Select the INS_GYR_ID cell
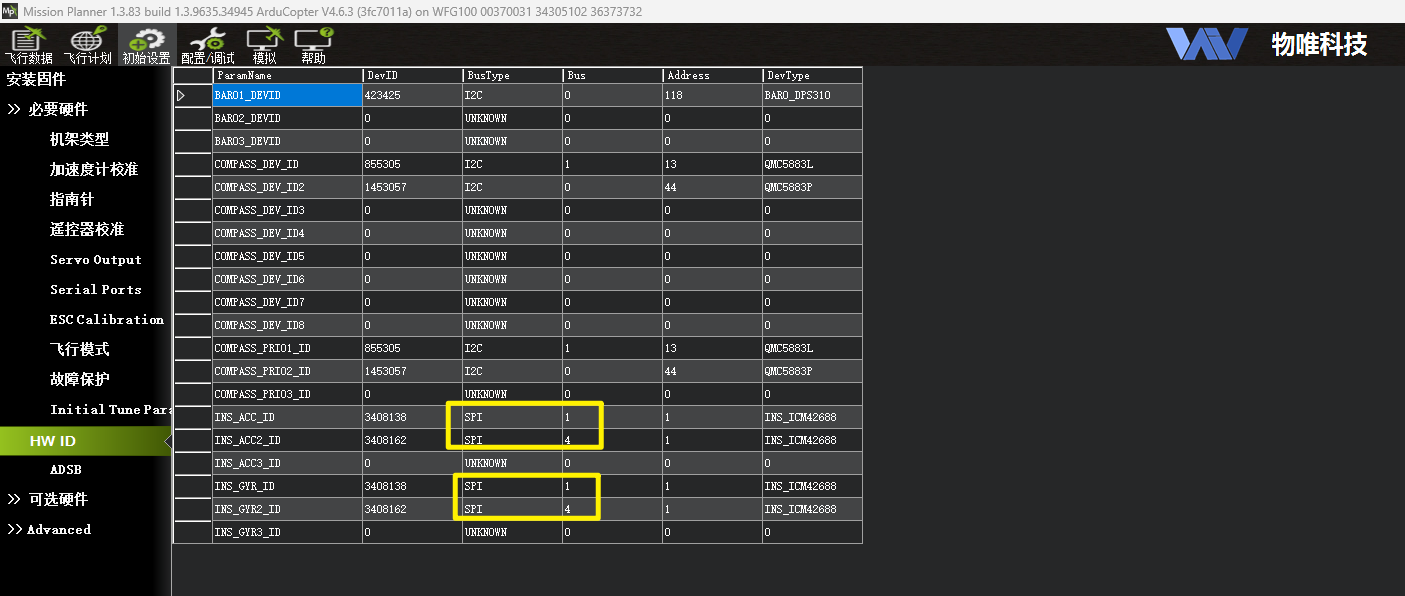Viewport: 1405px width, 596px height. [x=287, y=486]
